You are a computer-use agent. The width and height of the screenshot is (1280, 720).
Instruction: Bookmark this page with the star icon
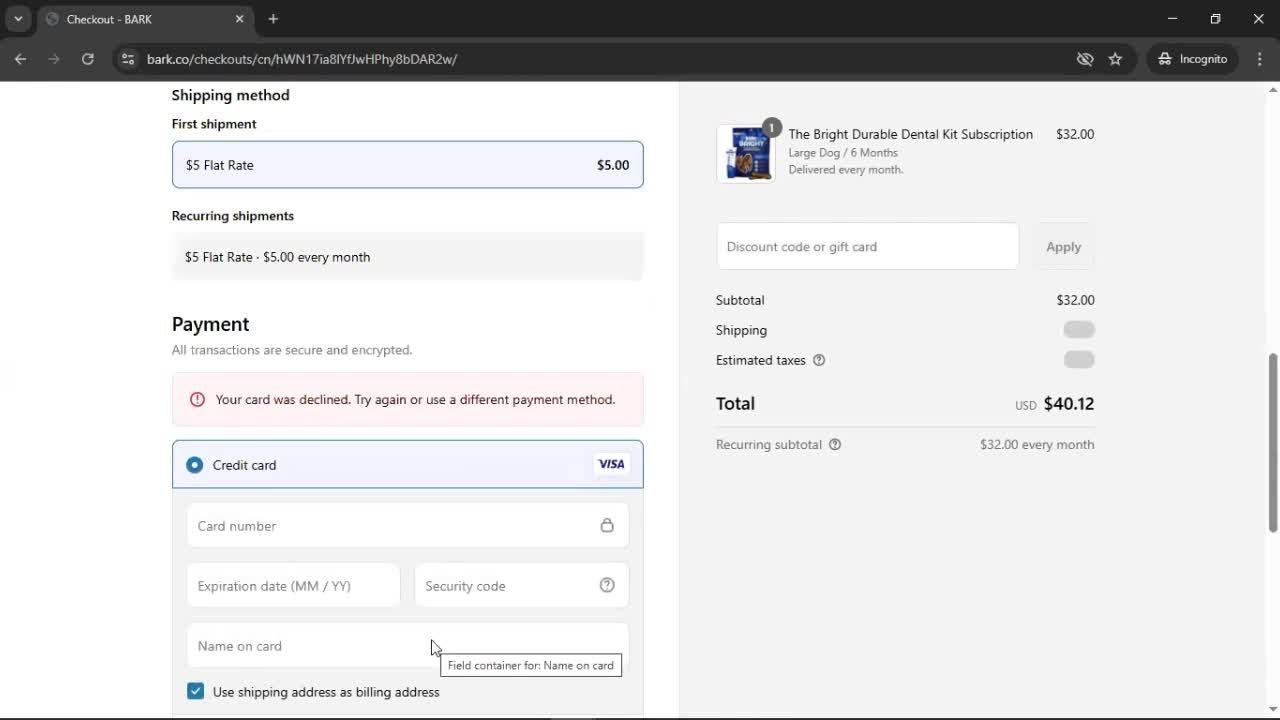[1115, 59]
